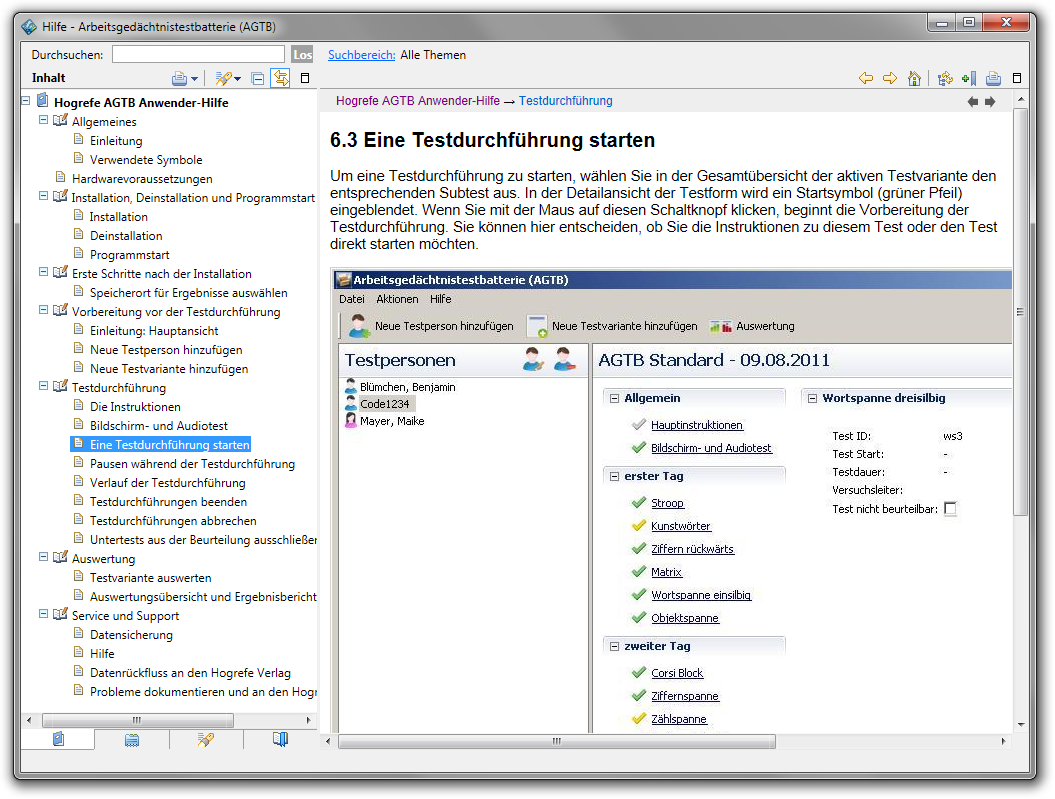Open the help Home page icon
Image resolution: width=1055 pixels, height=799 pixels.
914,78
